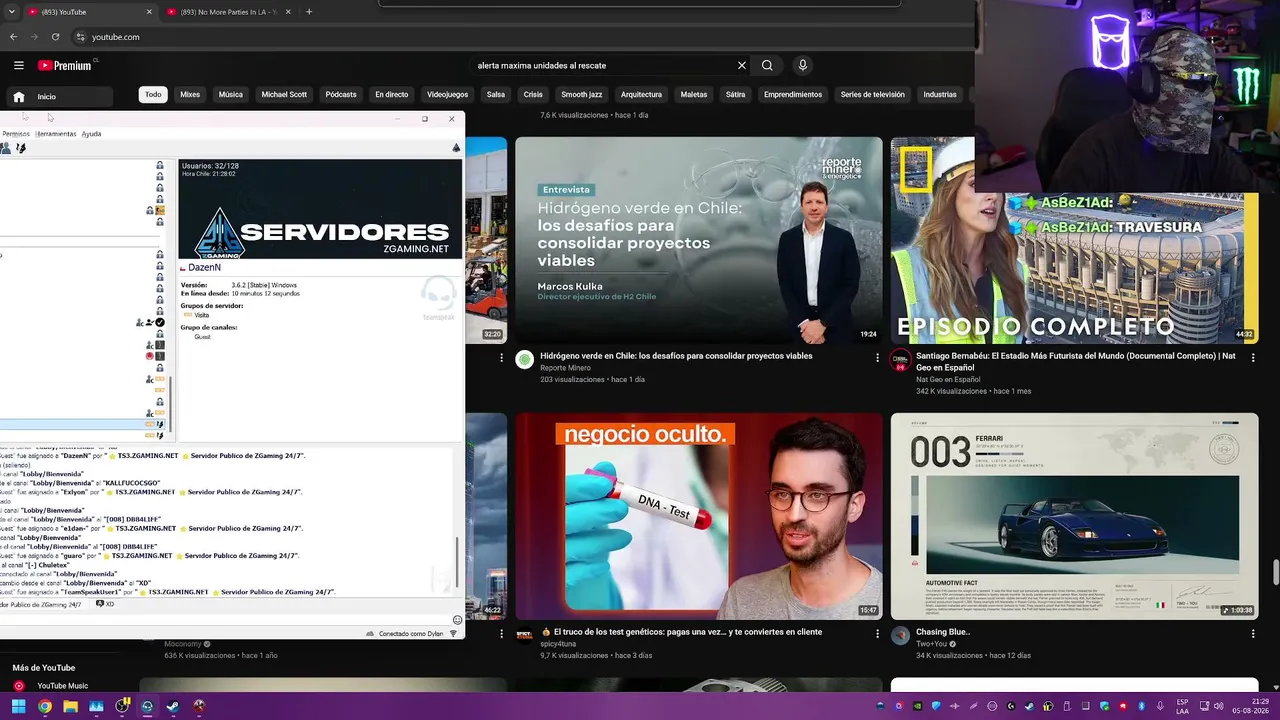The width and height of the screenshot is (1280, 720).
Task: Start voice search with the microphone
Action: coord(802,65)
